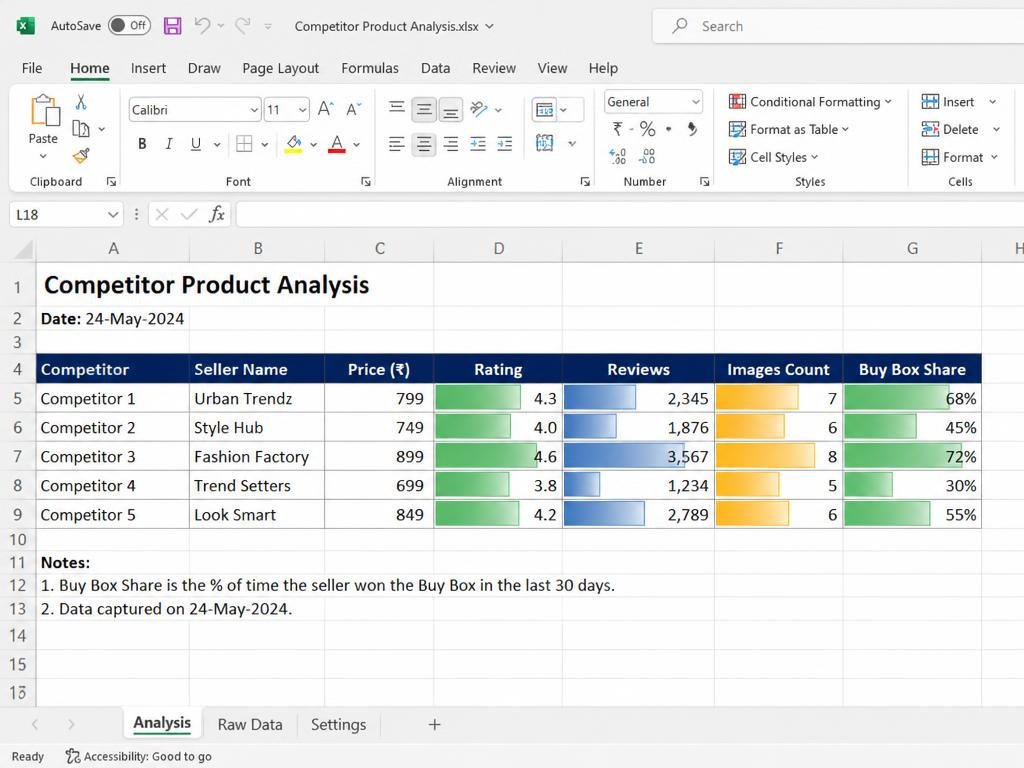The width and height of the screenshot is (1024, 768).
Task: Open the Conditional Formatting dropdown
Action: (810, 102)
